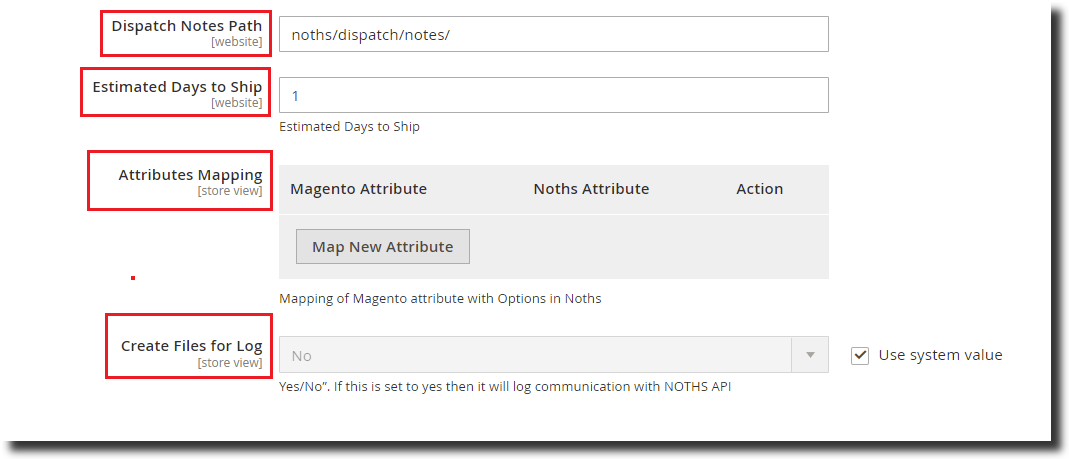Open the Create Files for Log dropdown
This screenshot has width=1069, height=459.
tap(535, 355)
